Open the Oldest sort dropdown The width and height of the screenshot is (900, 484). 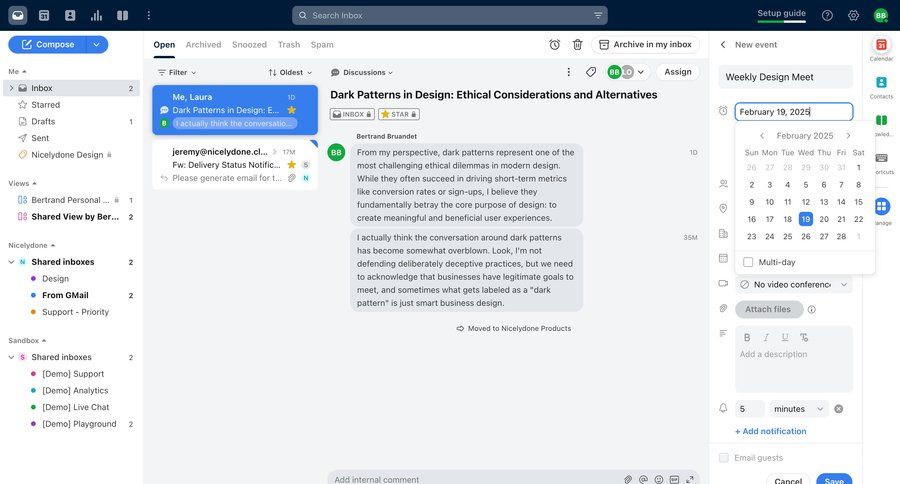tap(290, 72)
